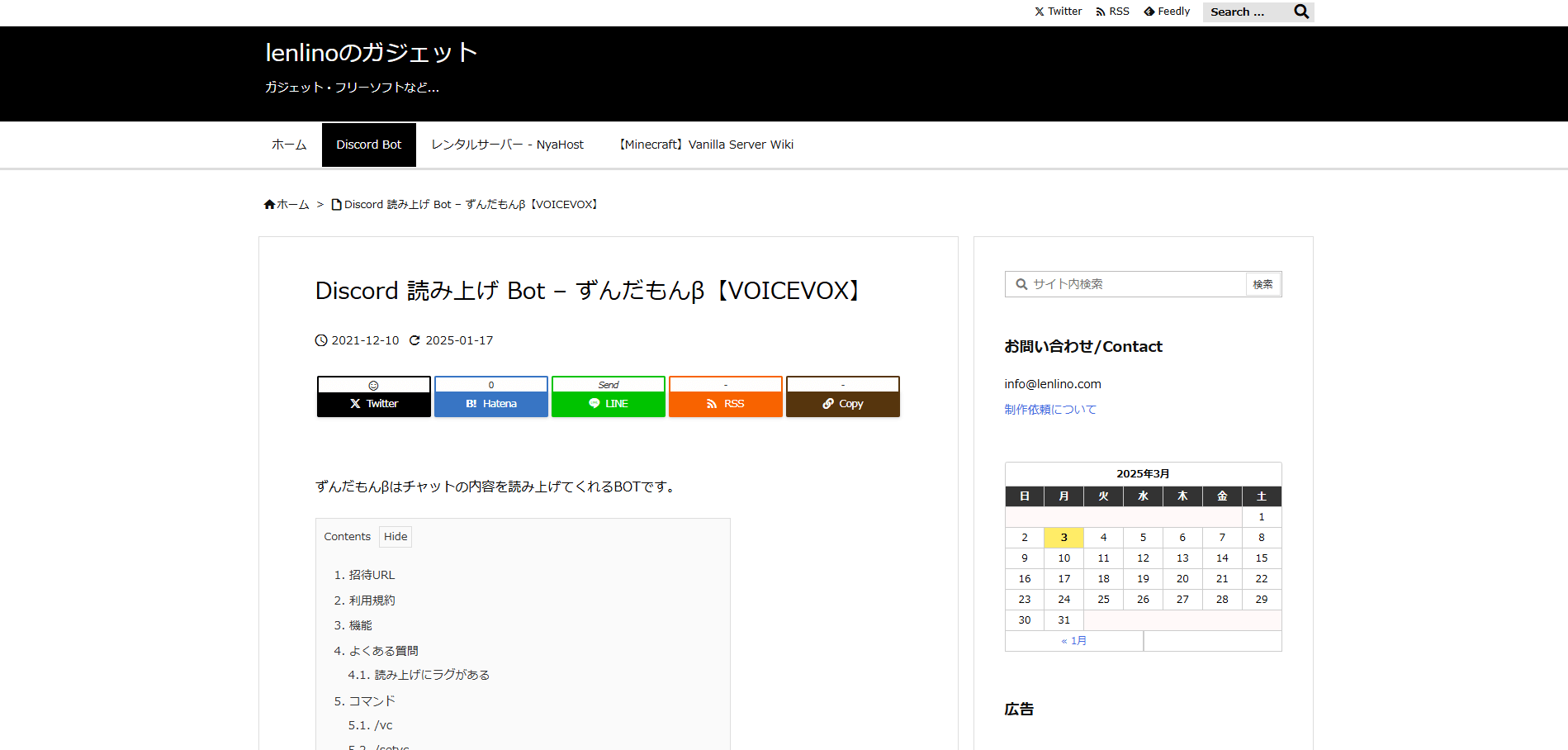
Task: Click the updated date 2025-01-17
Action: click(x=459, y=340)
